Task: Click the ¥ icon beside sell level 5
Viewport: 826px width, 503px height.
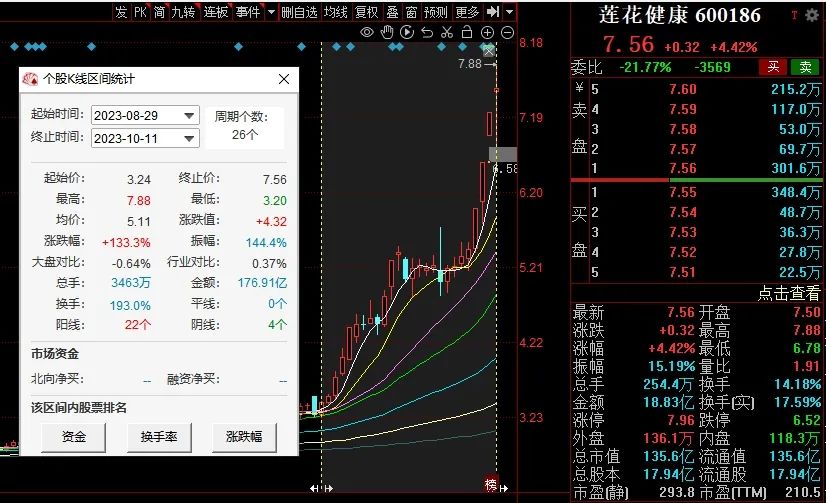Action: 579,88
